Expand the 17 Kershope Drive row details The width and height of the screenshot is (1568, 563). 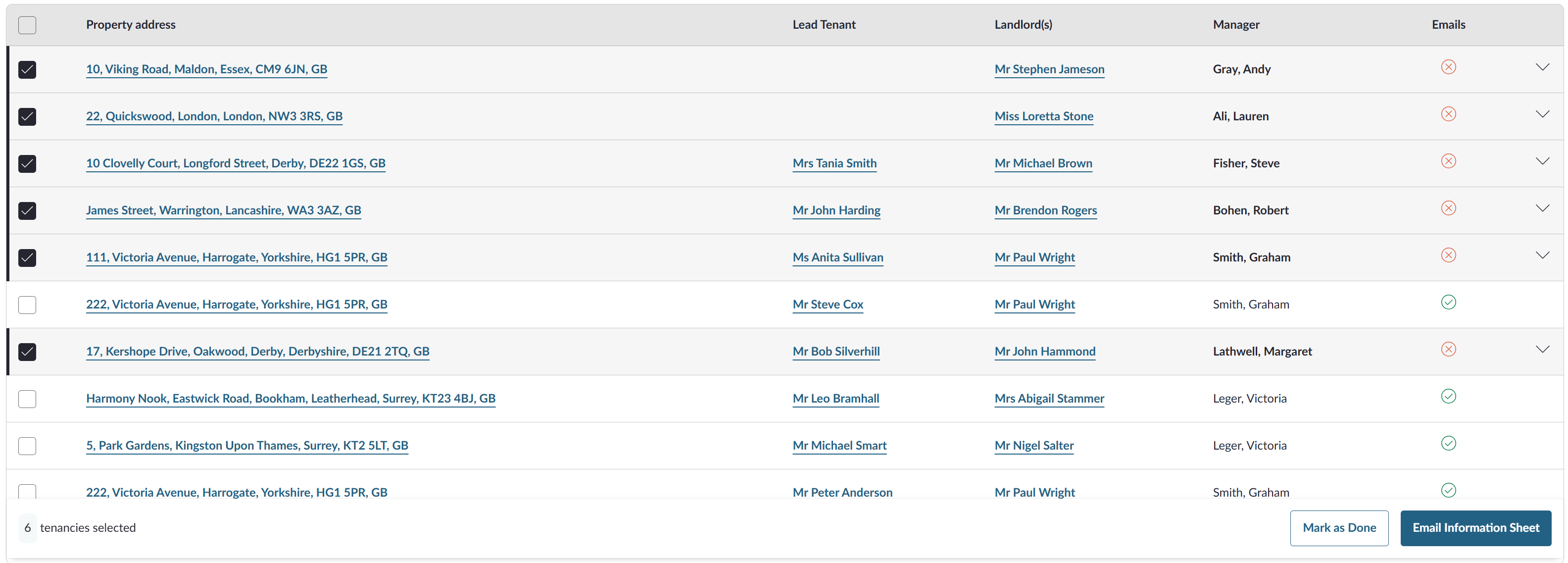(1542, 349)
